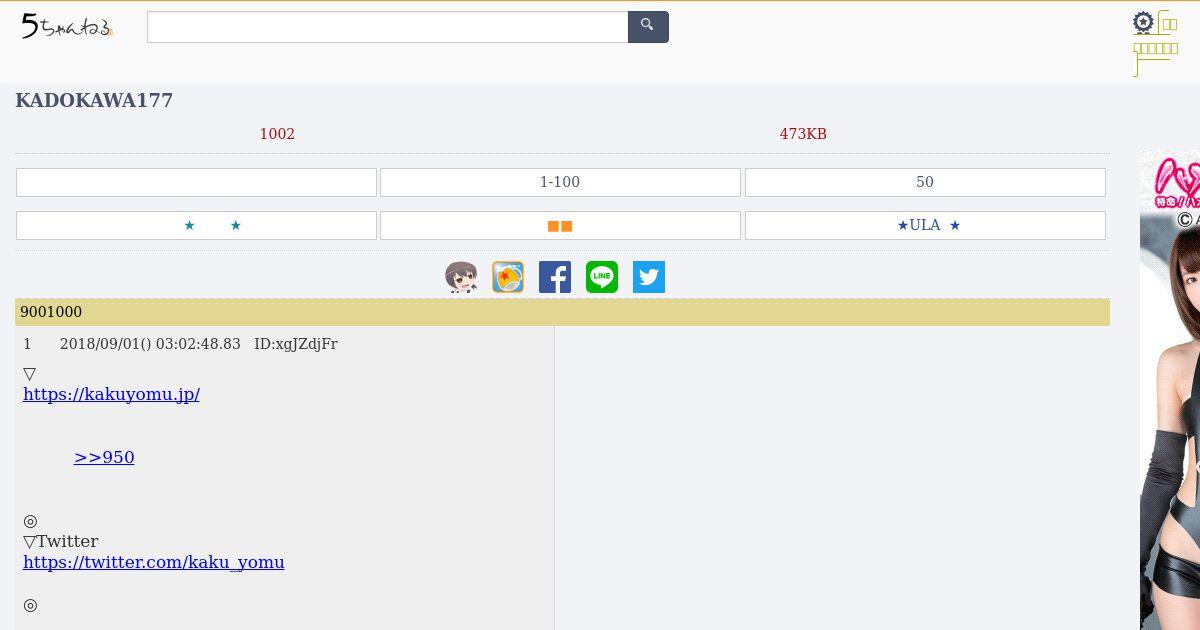Click the orange squares button
Image resolution: width=1200 pixels, height=630 pixels.
pos(560,225)
